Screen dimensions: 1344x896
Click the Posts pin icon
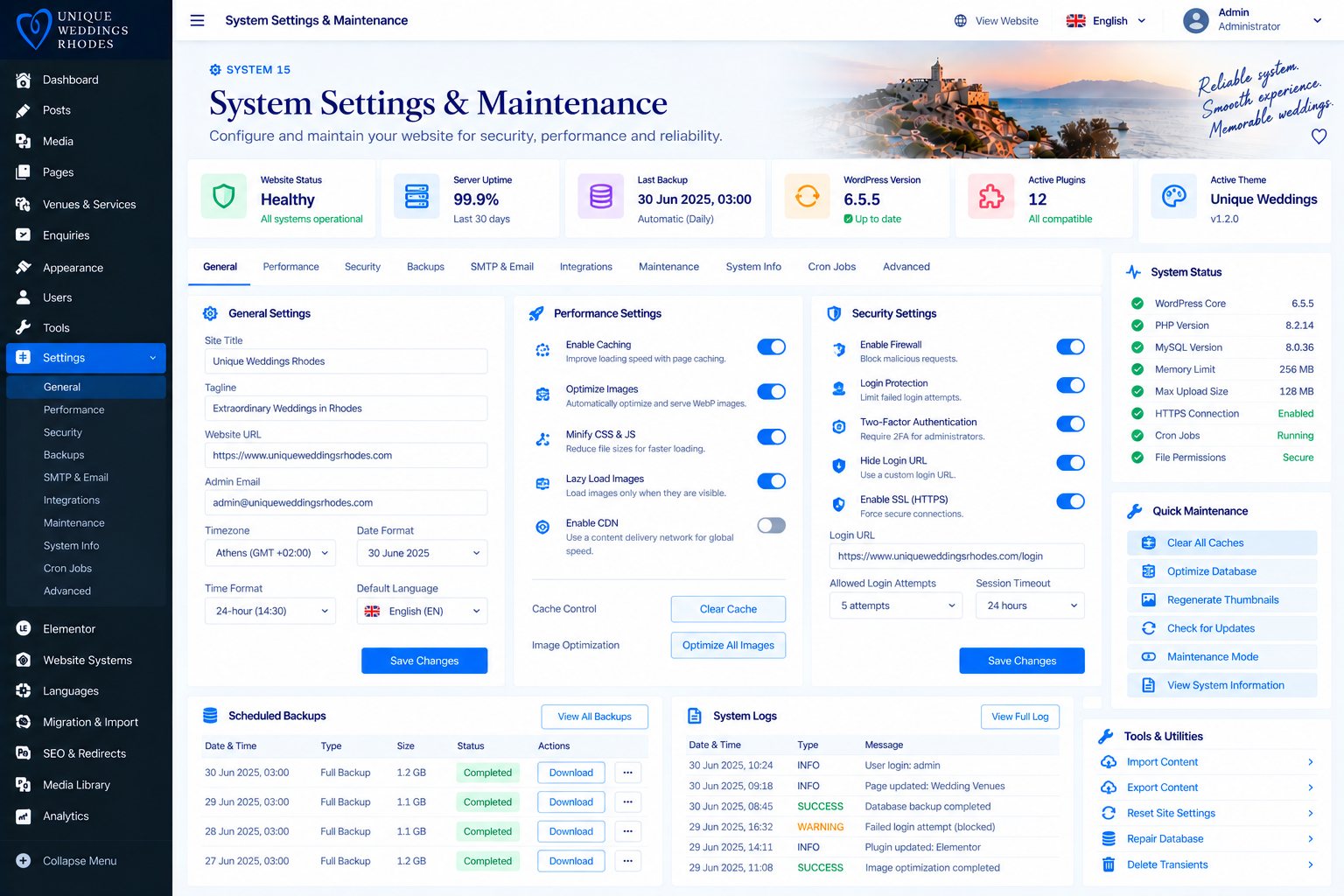pyautogui.click(x=24, y=110)
